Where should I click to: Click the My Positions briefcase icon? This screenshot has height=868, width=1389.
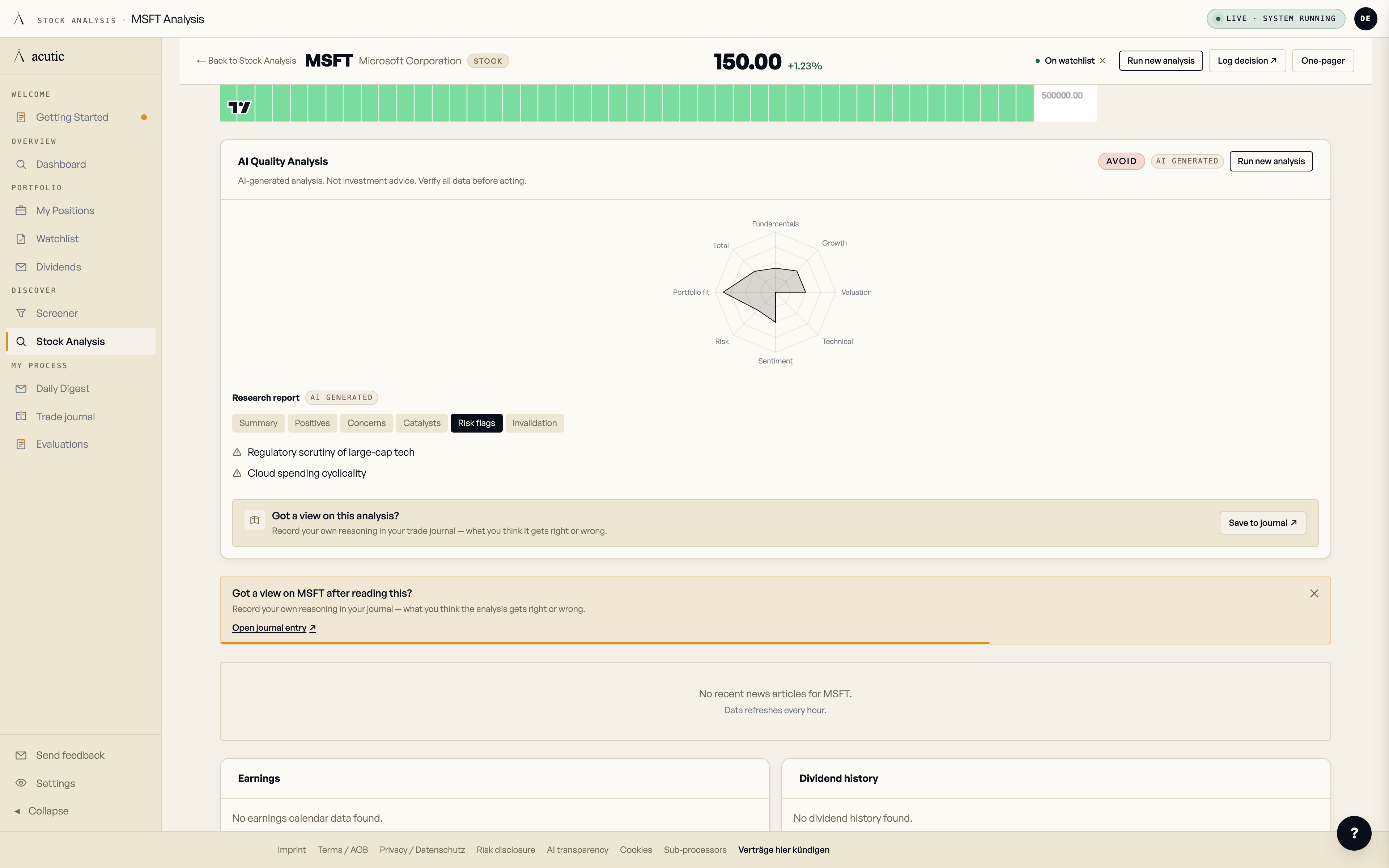pos(21,211)
